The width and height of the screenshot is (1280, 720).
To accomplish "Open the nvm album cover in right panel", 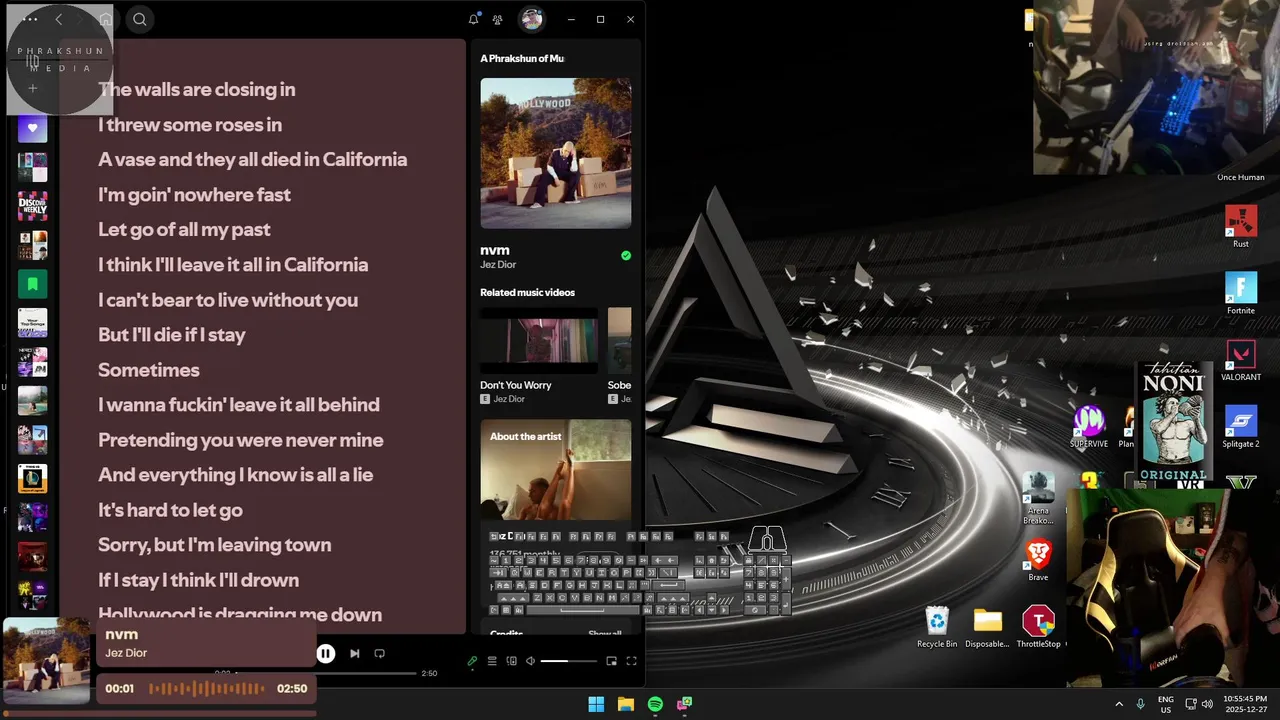I will [556, 153].
